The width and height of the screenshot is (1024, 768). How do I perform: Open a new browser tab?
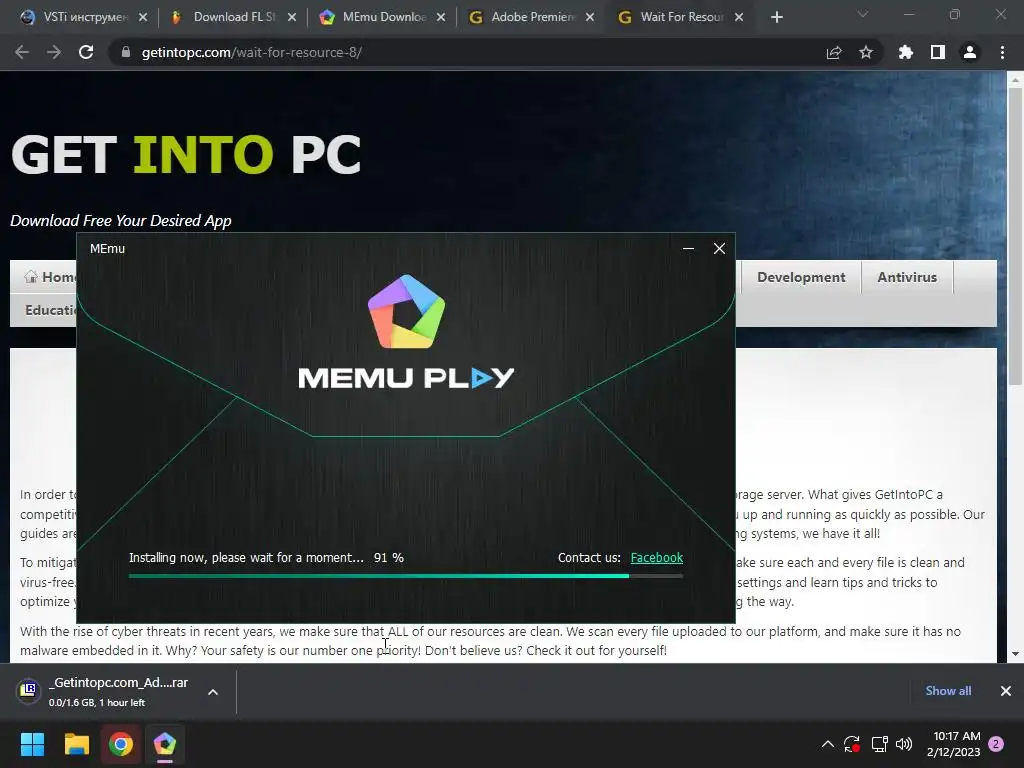(776, 17)
